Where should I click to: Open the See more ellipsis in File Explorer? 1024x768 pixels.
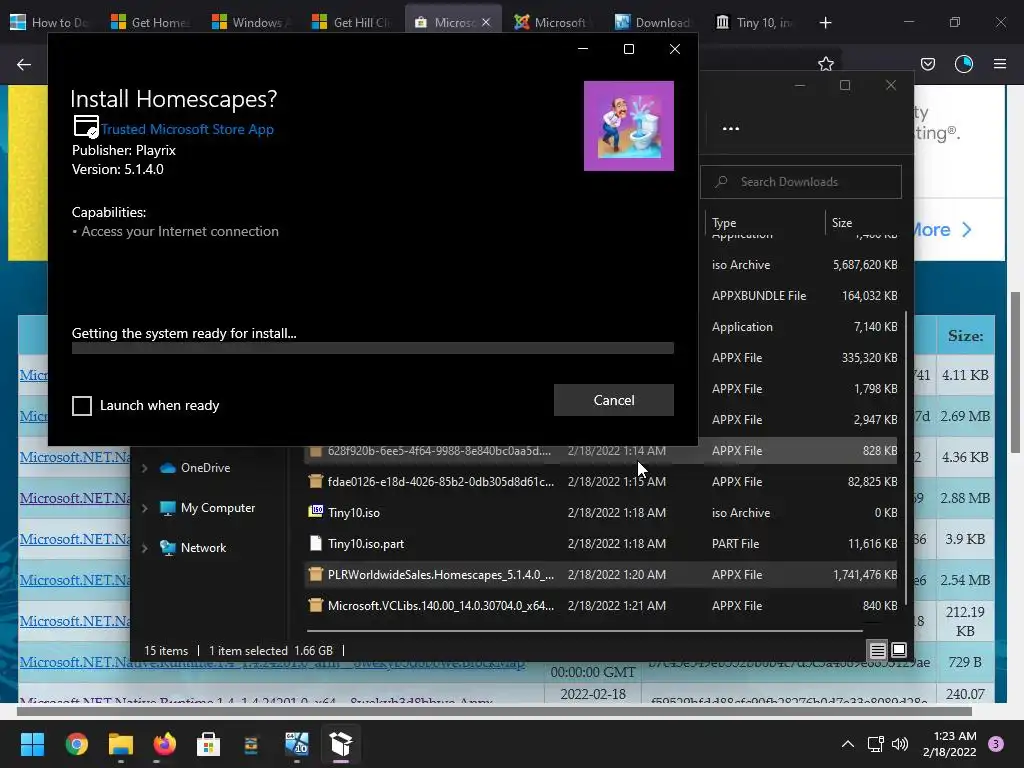coord(731,128)
